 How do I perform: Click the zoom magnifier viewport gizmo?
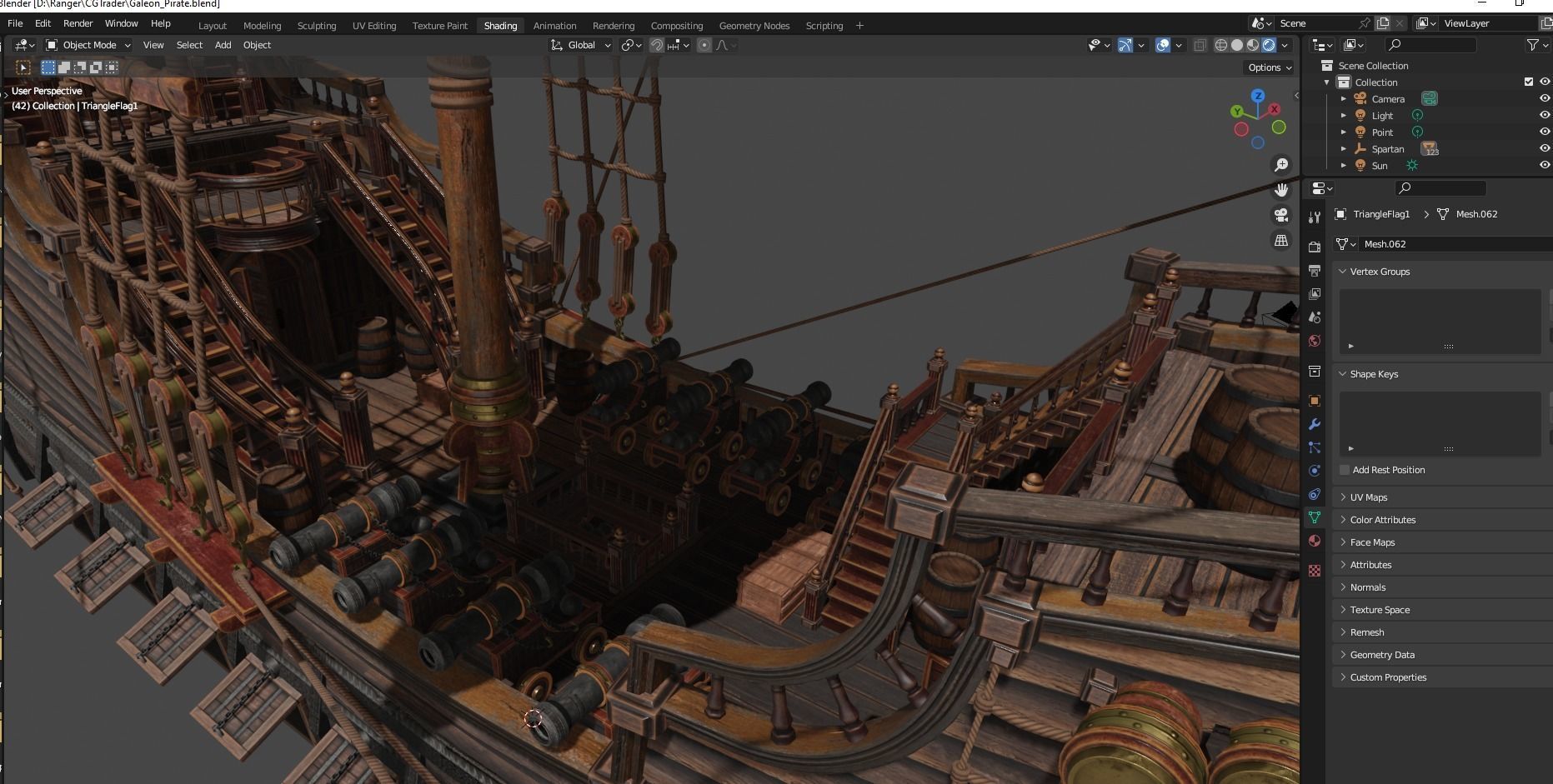(1281, 165)
